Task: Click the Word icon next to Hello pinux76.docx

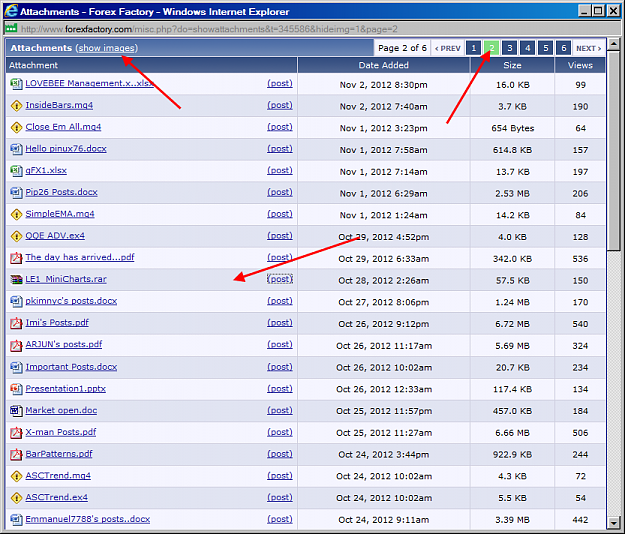Action: coord(16,149)
